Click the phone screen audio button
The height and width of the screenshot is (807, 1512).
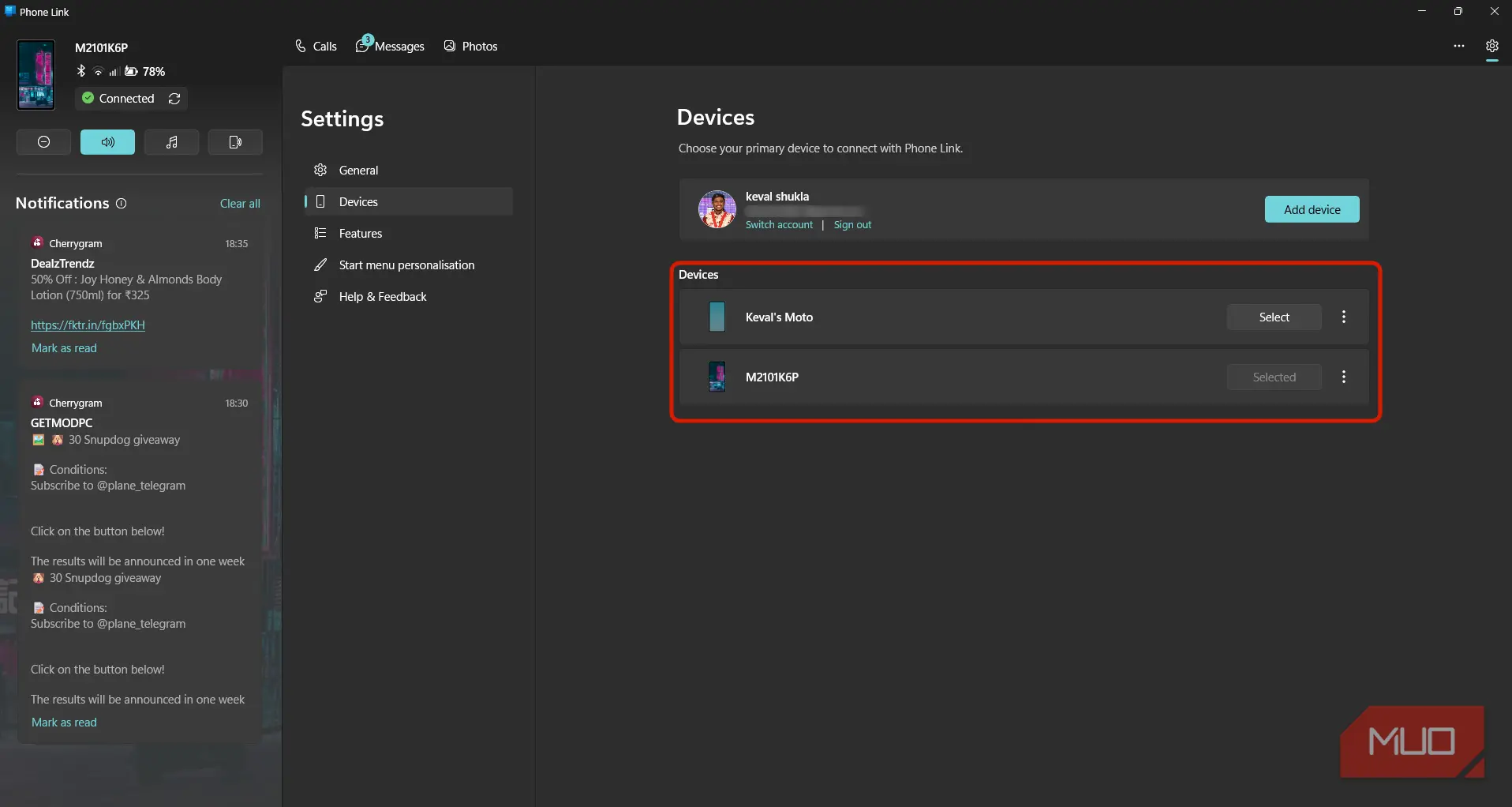235,142
